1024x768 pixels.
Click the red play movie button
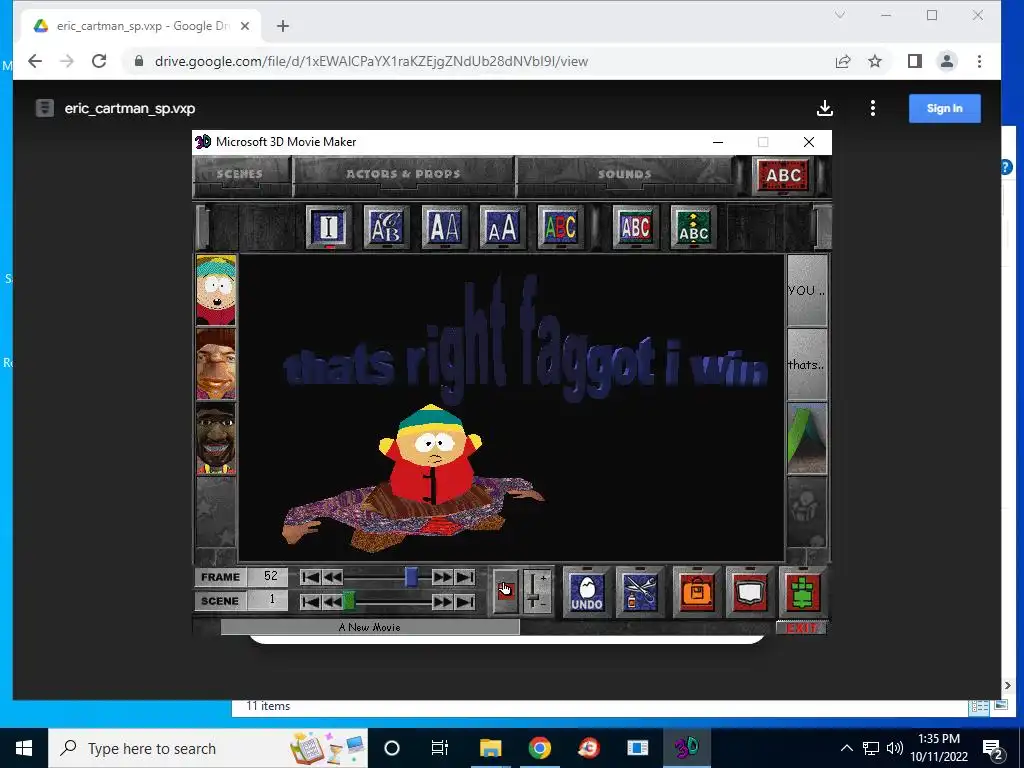pos(505,591)
